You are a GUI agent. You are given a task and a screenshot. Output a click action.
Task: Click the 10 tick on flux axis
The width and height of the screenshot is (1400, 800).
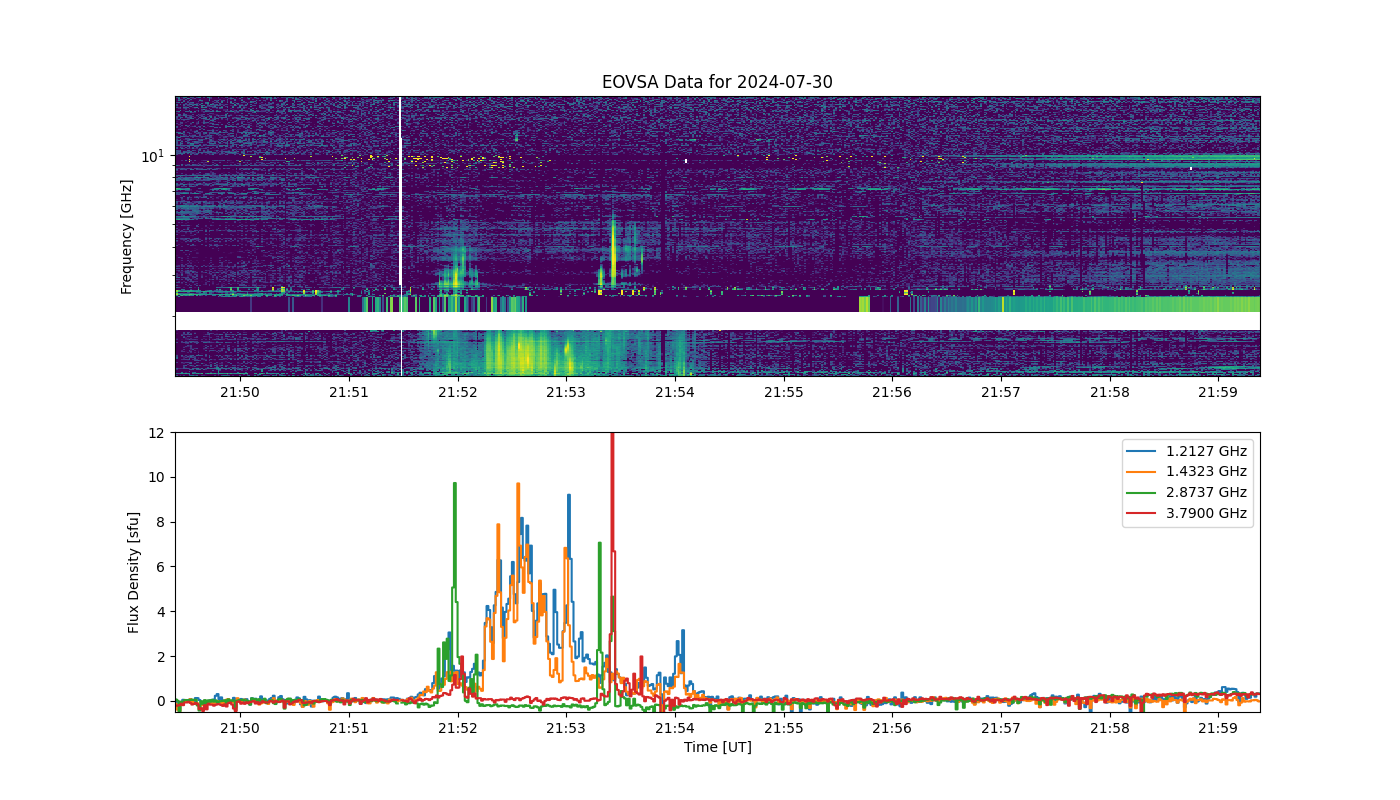coord(156,477)
